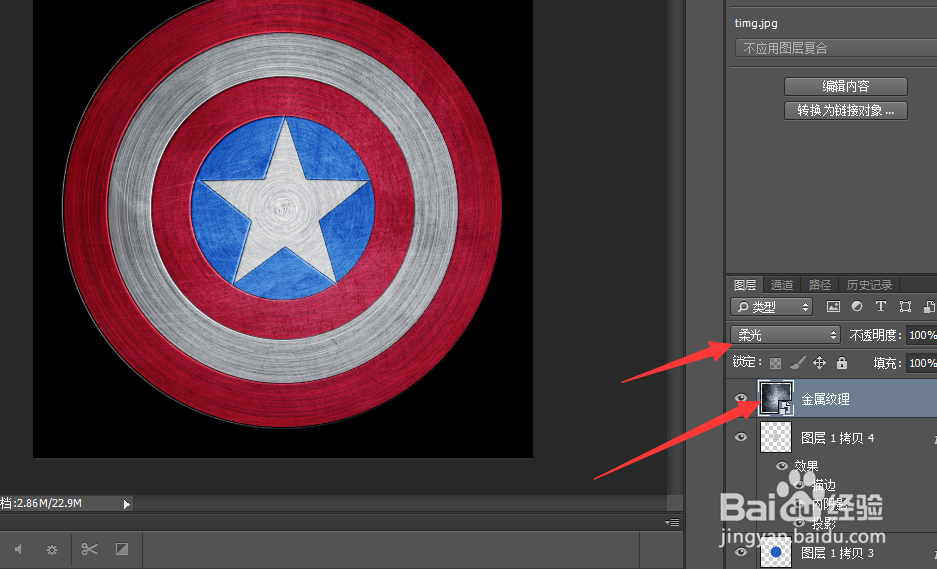937x569 pixels.
Task: Split at playhead with scissors icon
Action: [x=90, y=549]
